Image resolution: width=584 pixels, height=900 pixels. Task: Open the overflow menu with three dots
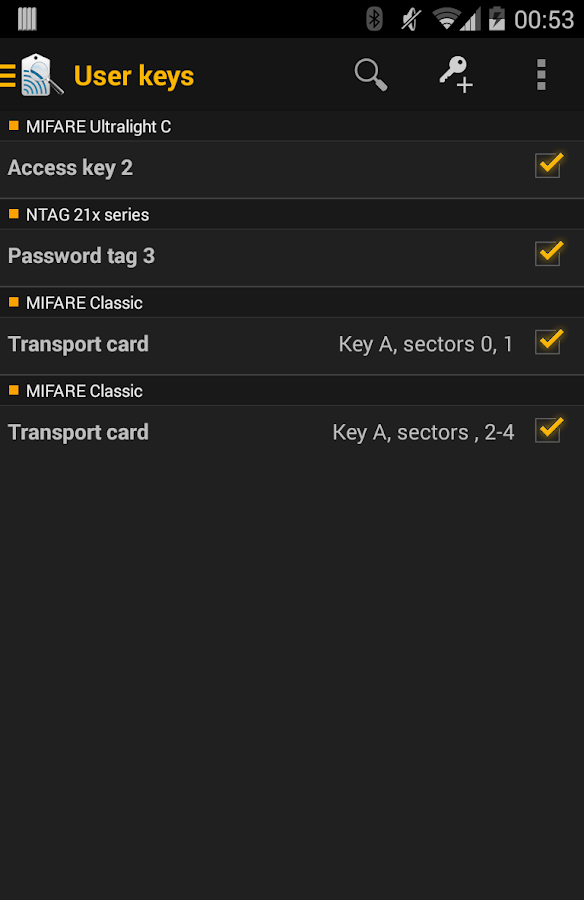(541, 74)
